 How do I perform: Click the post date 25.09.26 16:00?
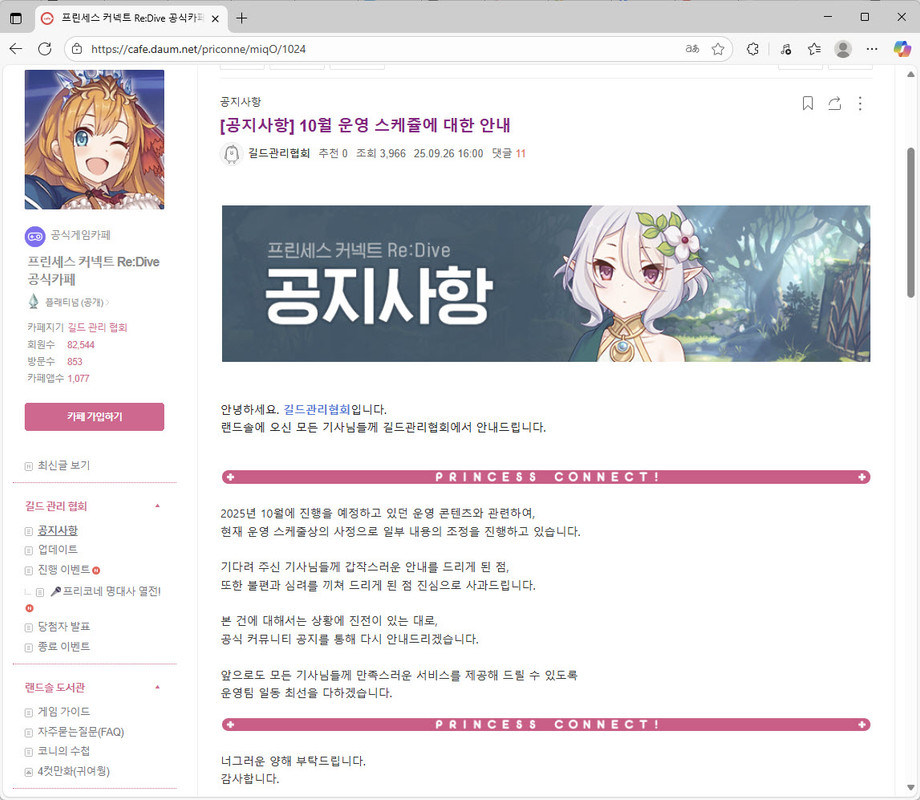(x=448, y=153)
